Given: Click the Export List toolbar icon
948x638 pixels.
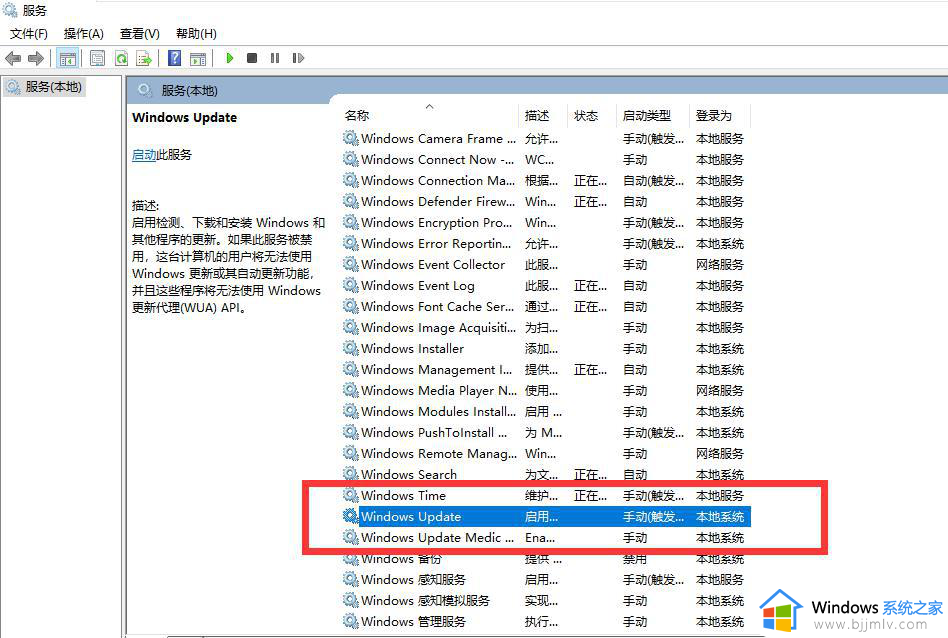Looking at the screenshot, I should (x=144, y=58).
